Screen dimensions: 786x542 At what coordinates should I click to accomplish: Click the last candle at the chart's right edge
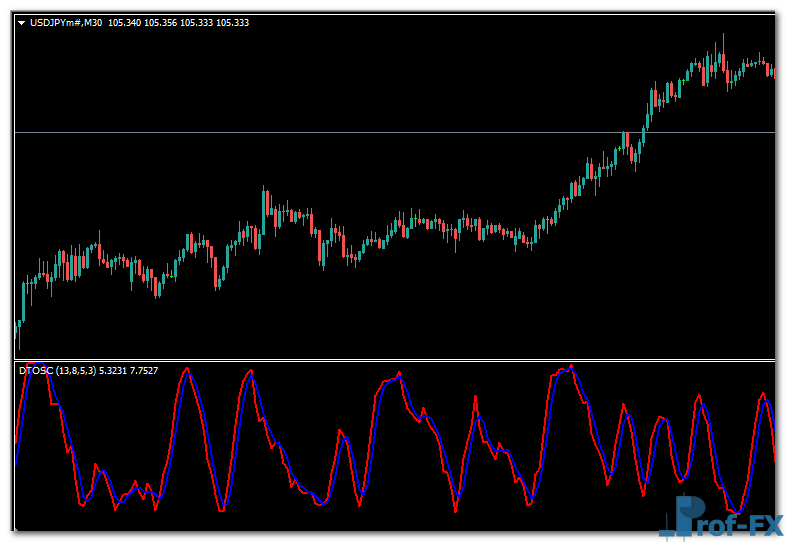click(x=773, y=70)
